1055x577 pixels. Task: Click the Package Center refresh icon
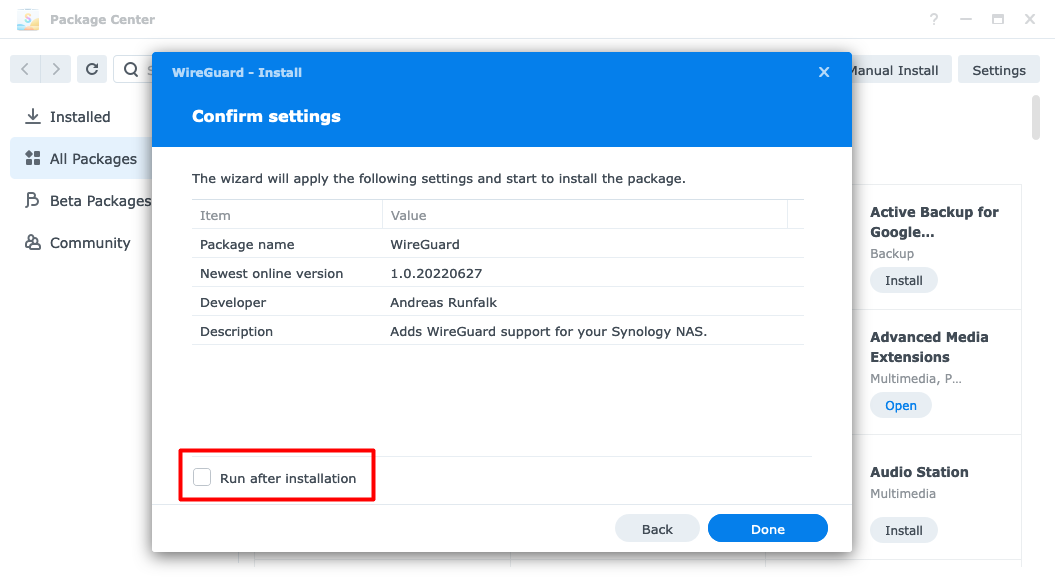point(92,69)
